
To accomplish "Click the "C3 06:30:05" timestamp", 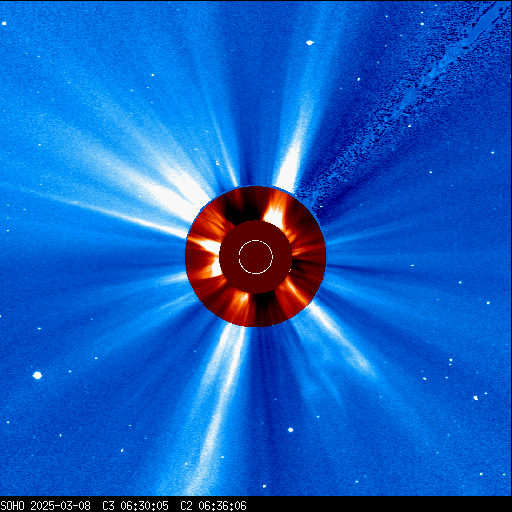I will (x=135, y=506).
